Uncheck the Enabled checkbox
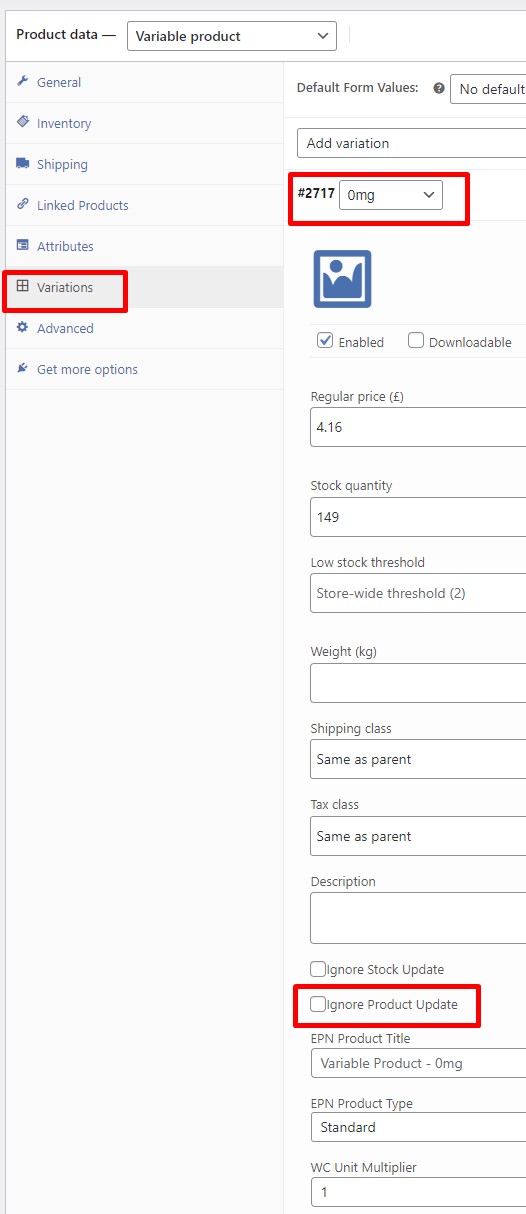The height and width of the screenshot is (1214, 526). click(x=325, y=341)
